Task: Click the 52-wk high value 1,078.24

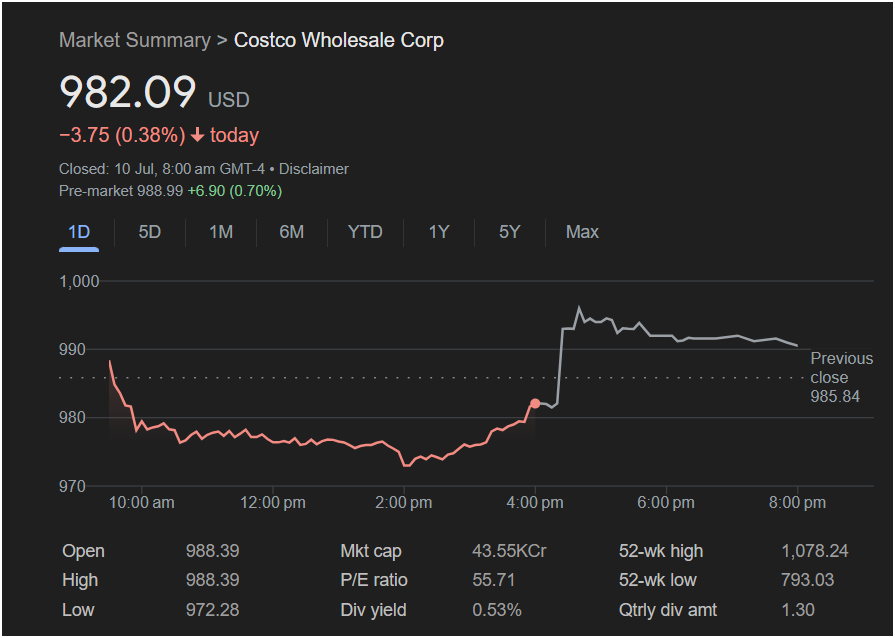Action: click(815, 551)
